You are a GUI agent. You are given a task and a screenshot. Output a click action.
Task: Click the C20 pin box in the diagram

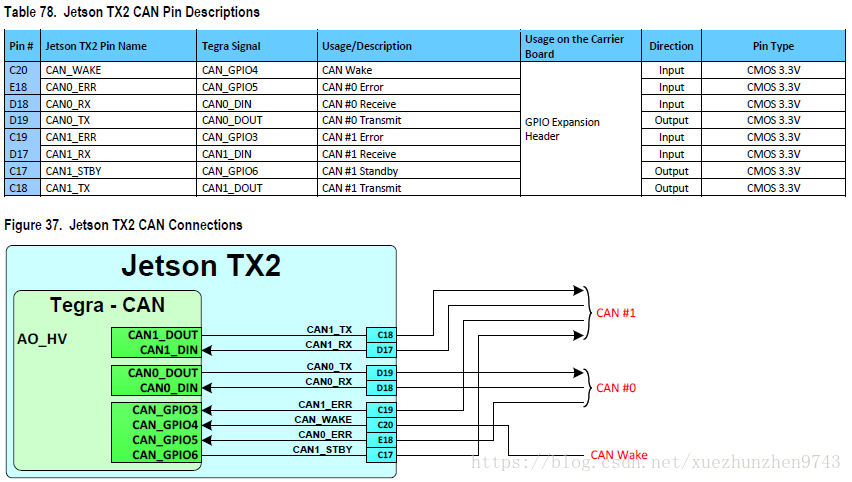coord(381,425)
